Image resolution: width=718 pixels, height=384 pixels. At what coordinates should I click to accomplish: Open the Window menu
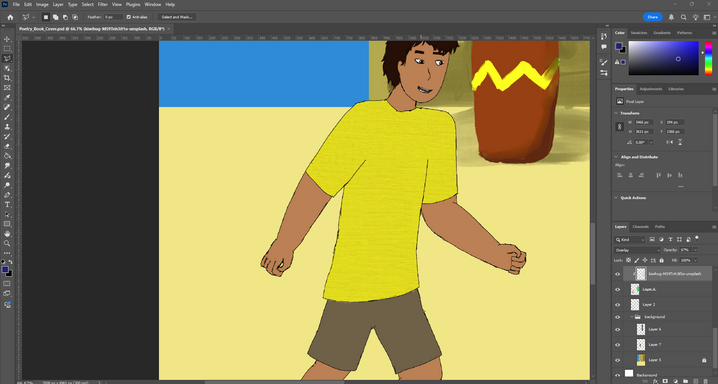(152, 5)
